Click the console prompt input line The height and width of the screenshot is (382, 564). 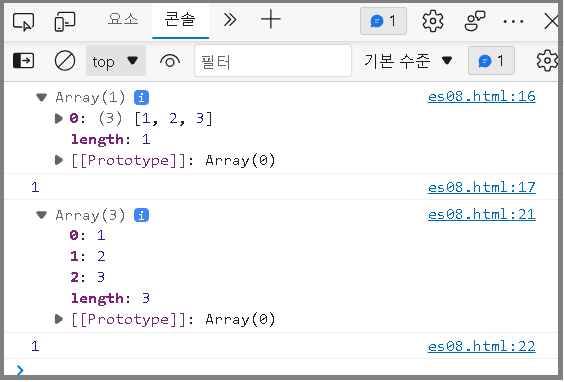tap(288, 370)
